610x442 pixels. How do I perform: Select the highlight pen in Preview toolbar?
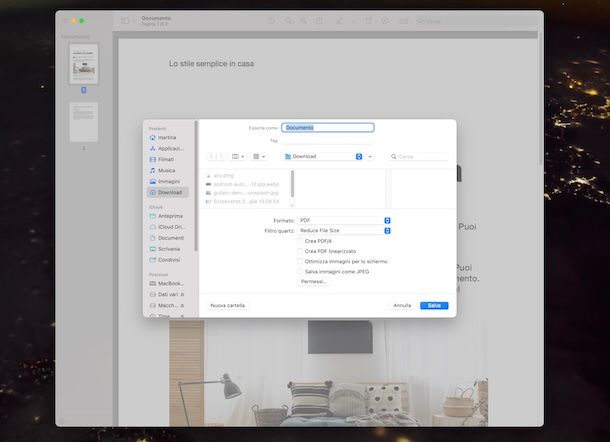pyautogui.click(x=340, y=21)
